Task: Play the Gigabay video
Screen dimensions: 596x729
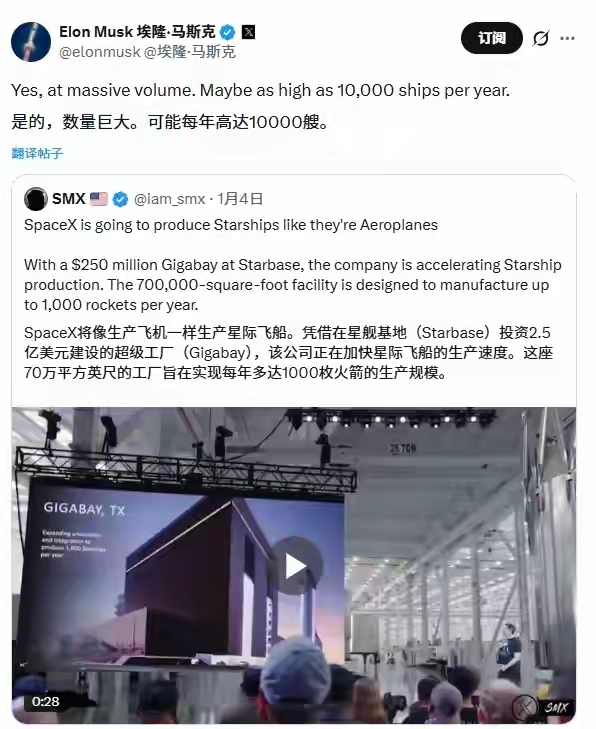Action: click(296, 566)
